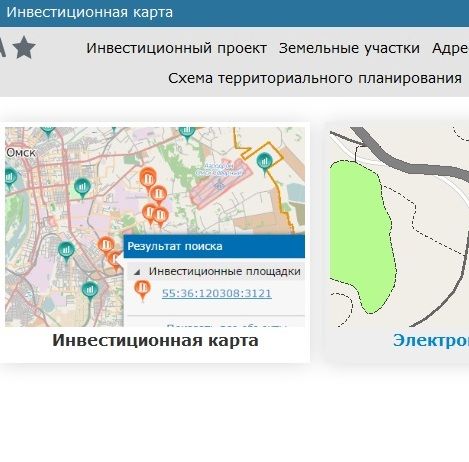Image resolution: width=469 pixels, height=462 pixels.
Task: Click the favorites star icon
Action: [x=24, y=48]
